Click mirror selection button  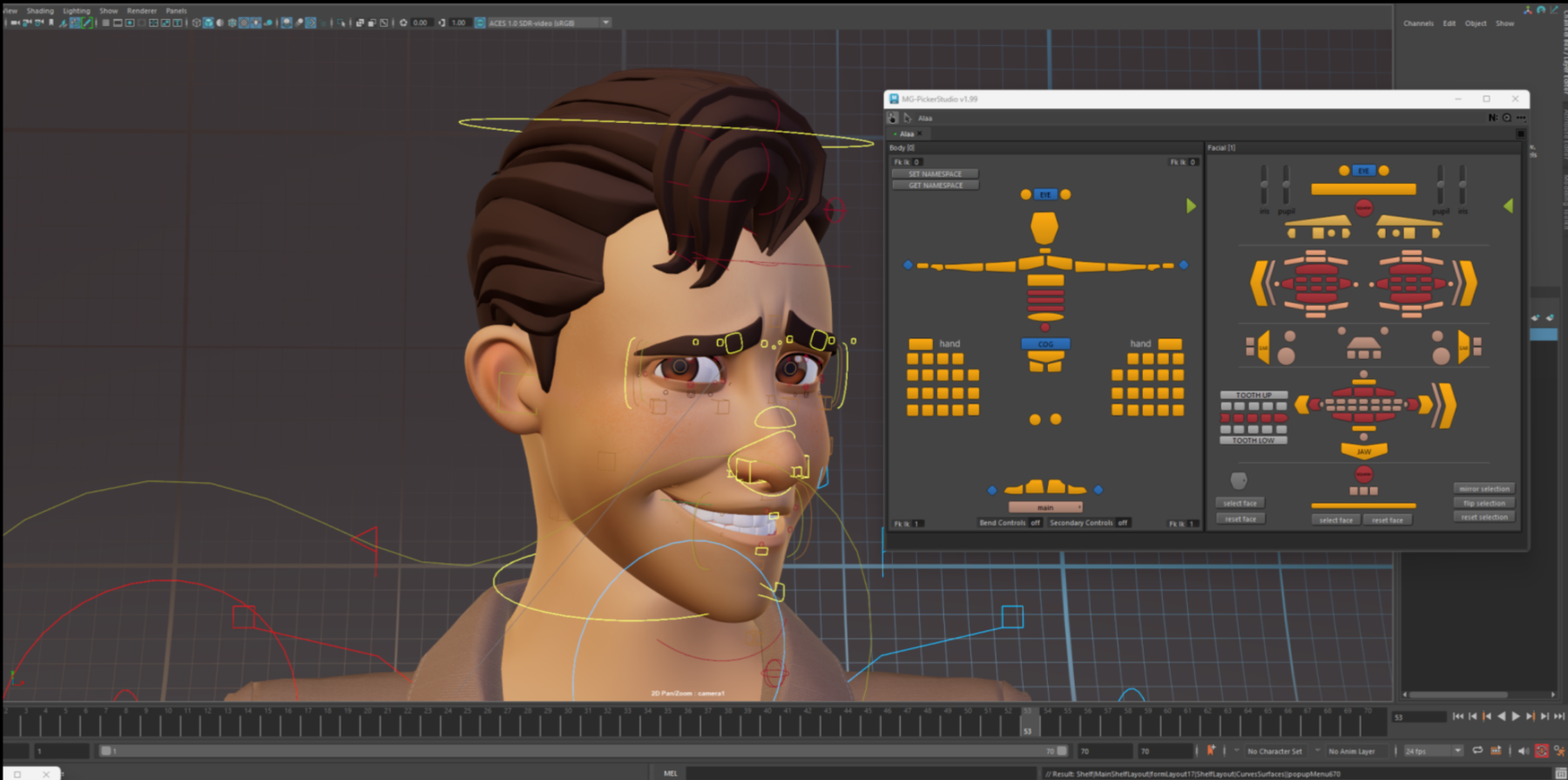pyautogui.click(x=1484, y=489)
